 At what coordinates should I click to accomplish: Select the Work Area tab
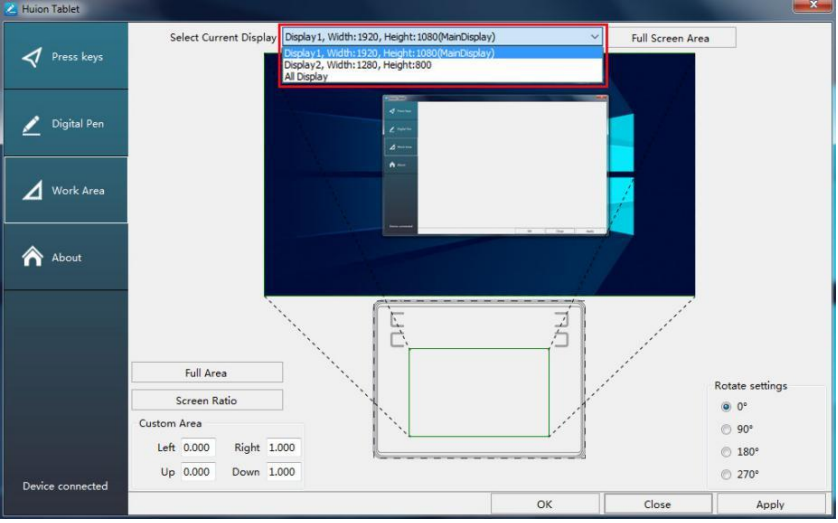[66, 190]
